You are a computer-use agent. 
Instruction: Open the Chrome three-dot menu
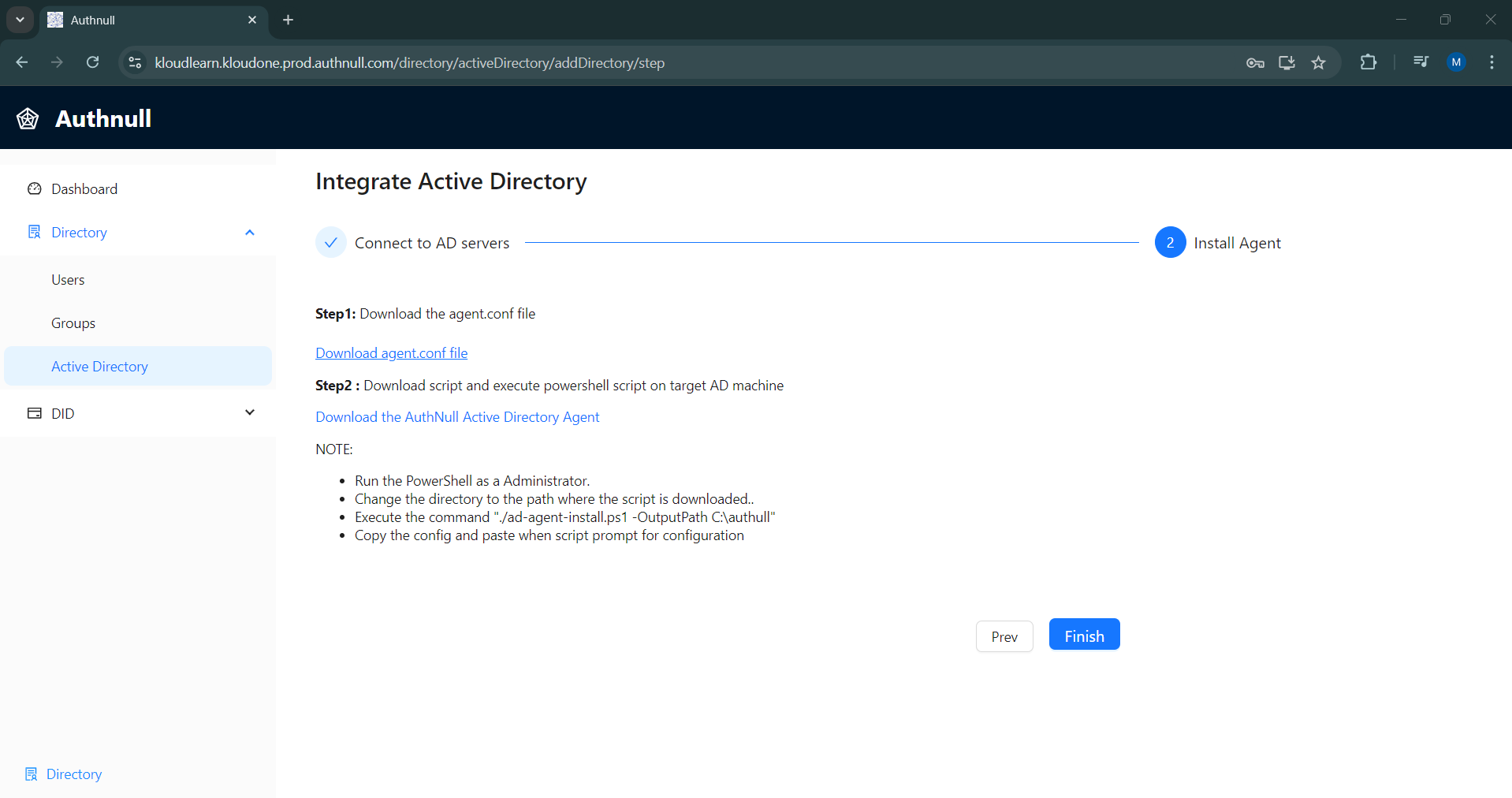[x=1492, y=62]
